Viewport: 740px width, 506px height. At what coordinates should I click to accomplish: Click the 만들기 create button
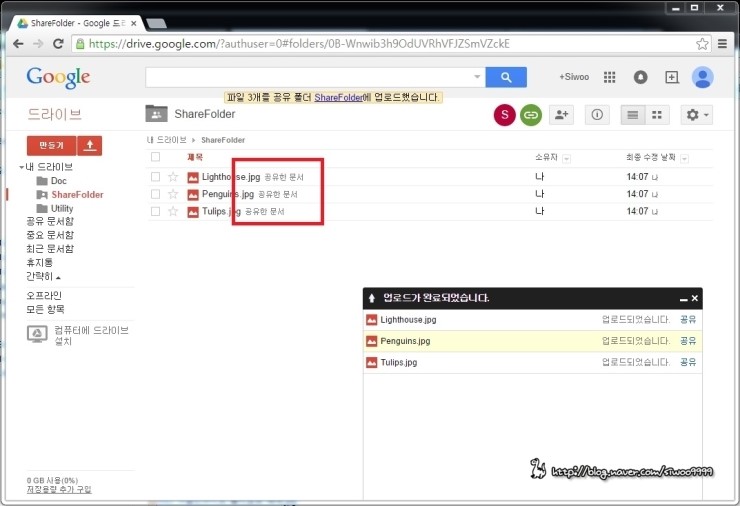point(51,145)
